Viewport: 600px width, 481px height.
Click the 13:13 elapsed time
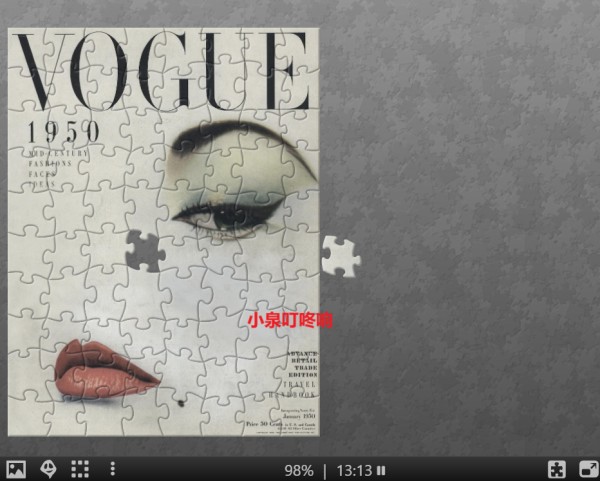pyautogui.click(x=354, y=471)
